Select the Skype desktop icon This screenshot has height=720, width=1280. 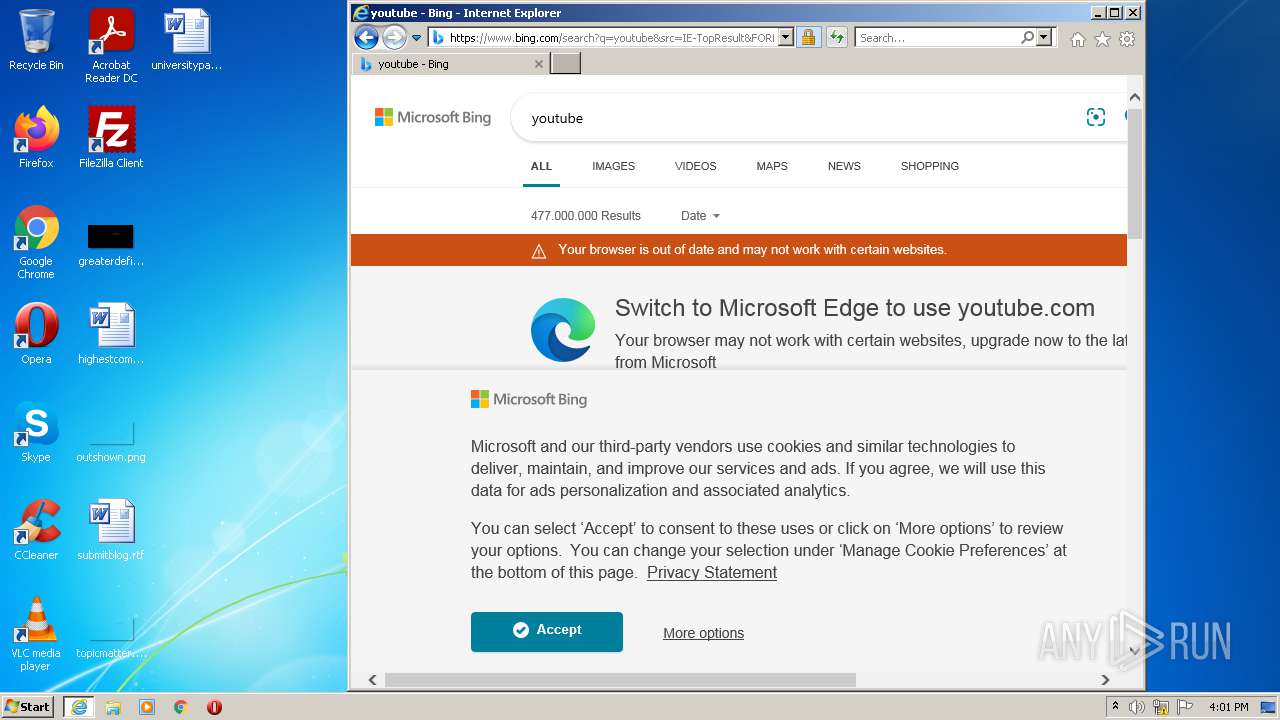click(36, 432)
